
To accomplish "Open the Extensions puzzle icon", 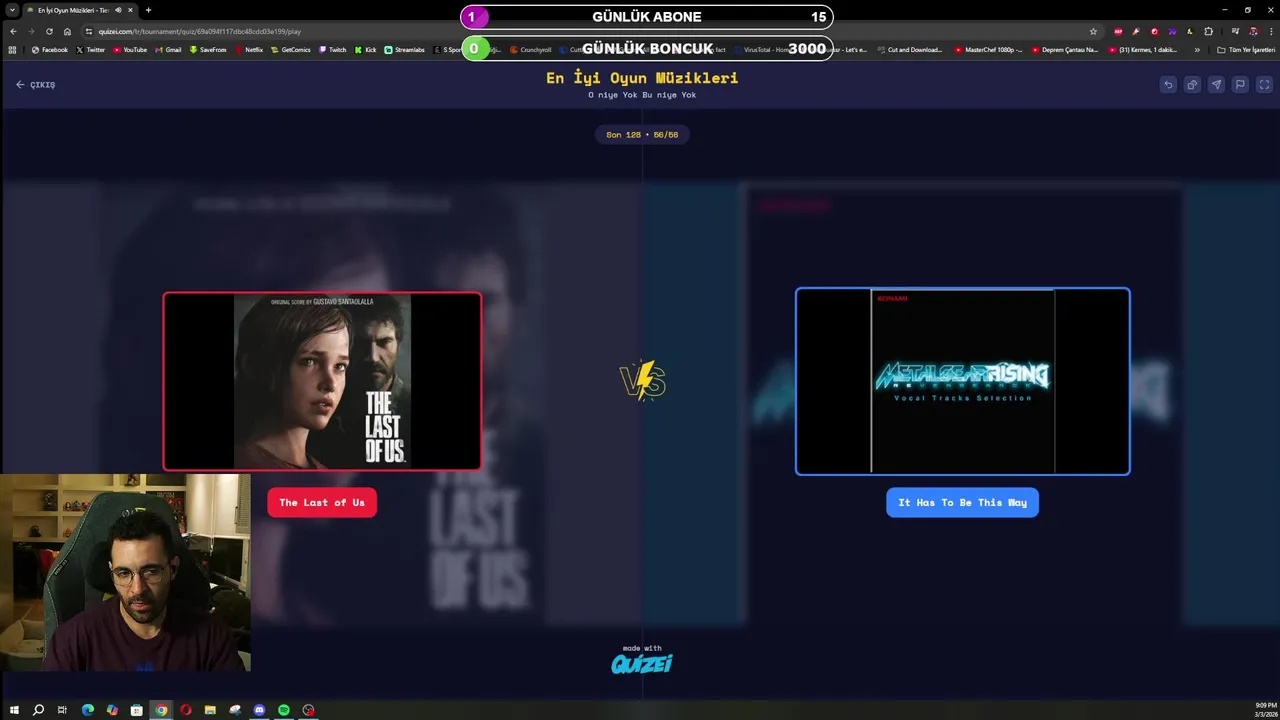I will 1208,31.
